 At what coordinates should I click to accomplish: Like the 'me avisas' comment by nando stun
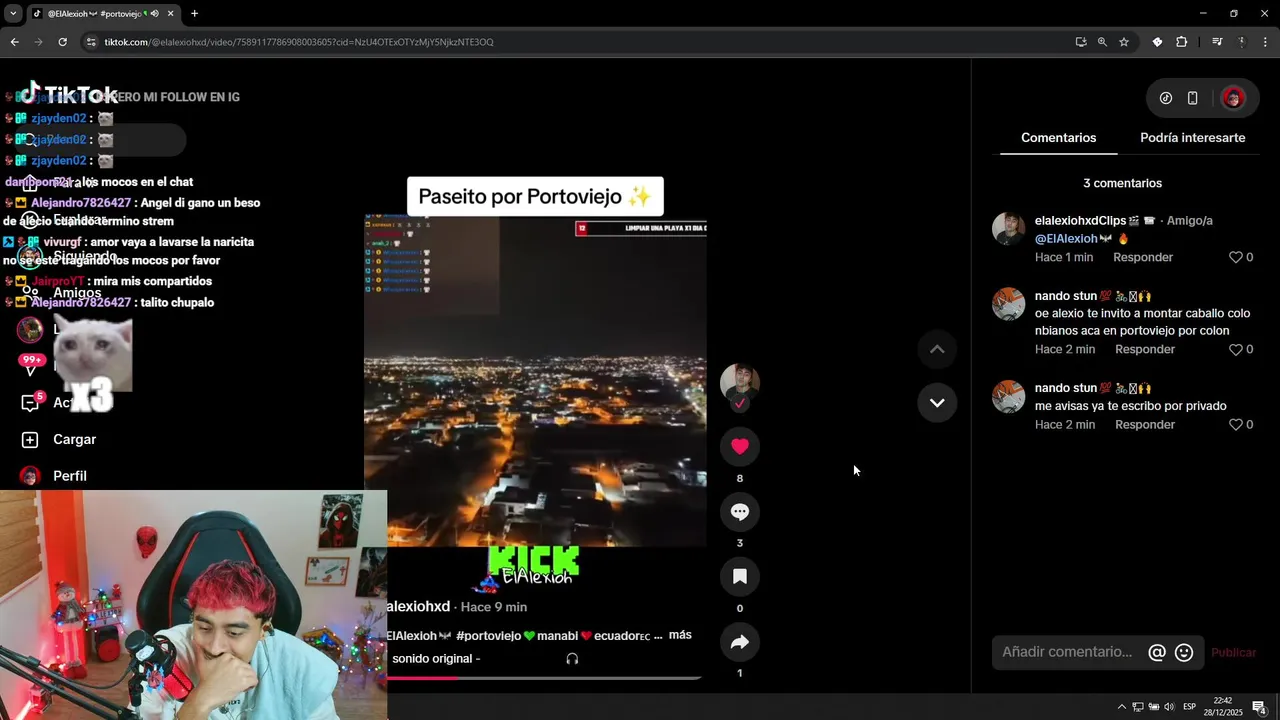coord(1236,424)
